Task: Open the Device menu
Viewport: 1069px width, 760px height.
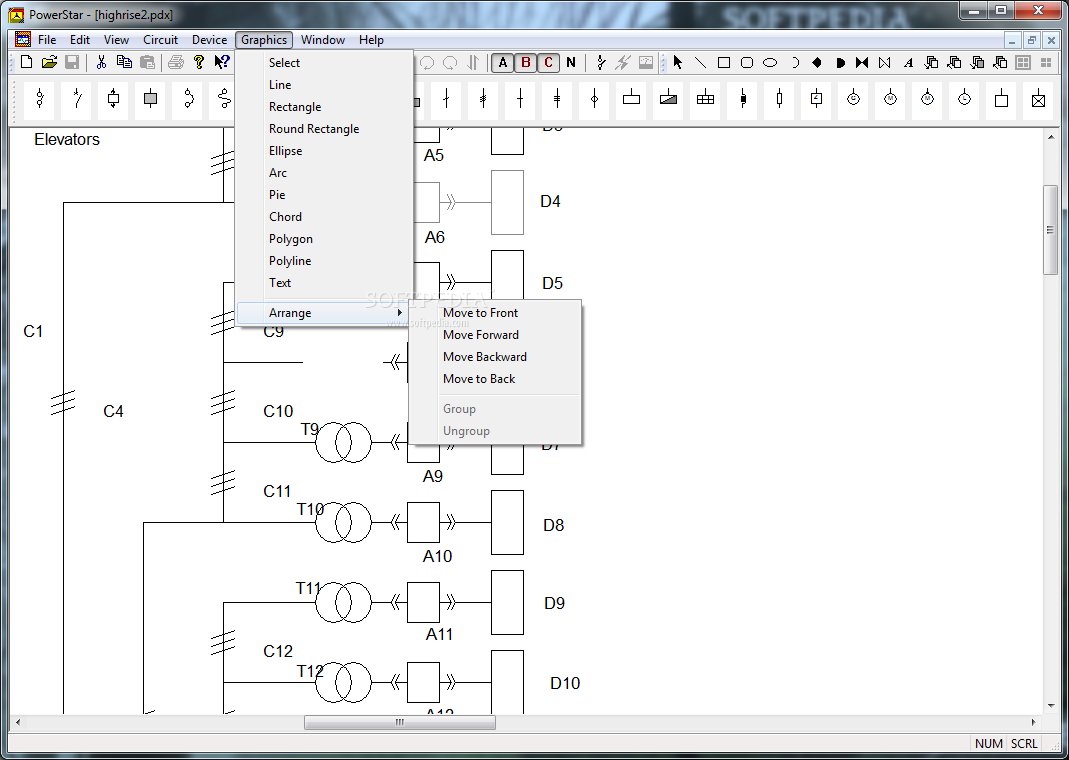Action: (209, 40)
